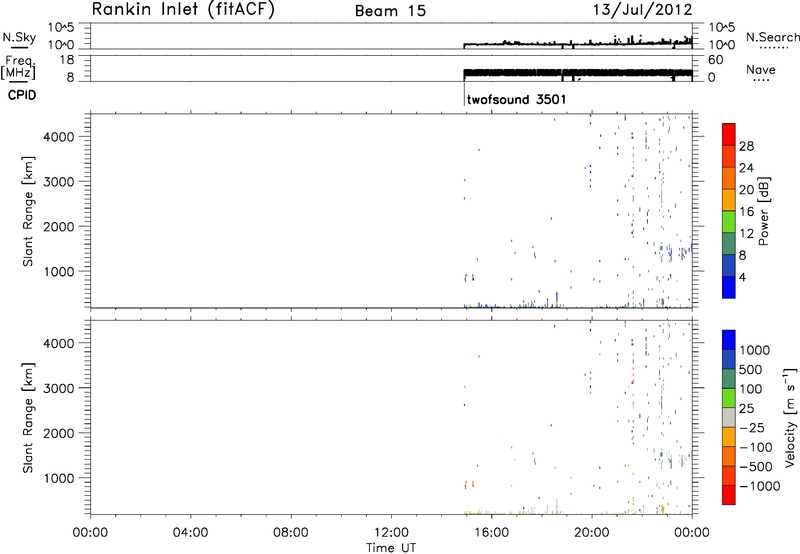Click 'Slant Range [km]' label of the Velocity panel
This screenshot has height=554, width=800.
tap(28, 418)
